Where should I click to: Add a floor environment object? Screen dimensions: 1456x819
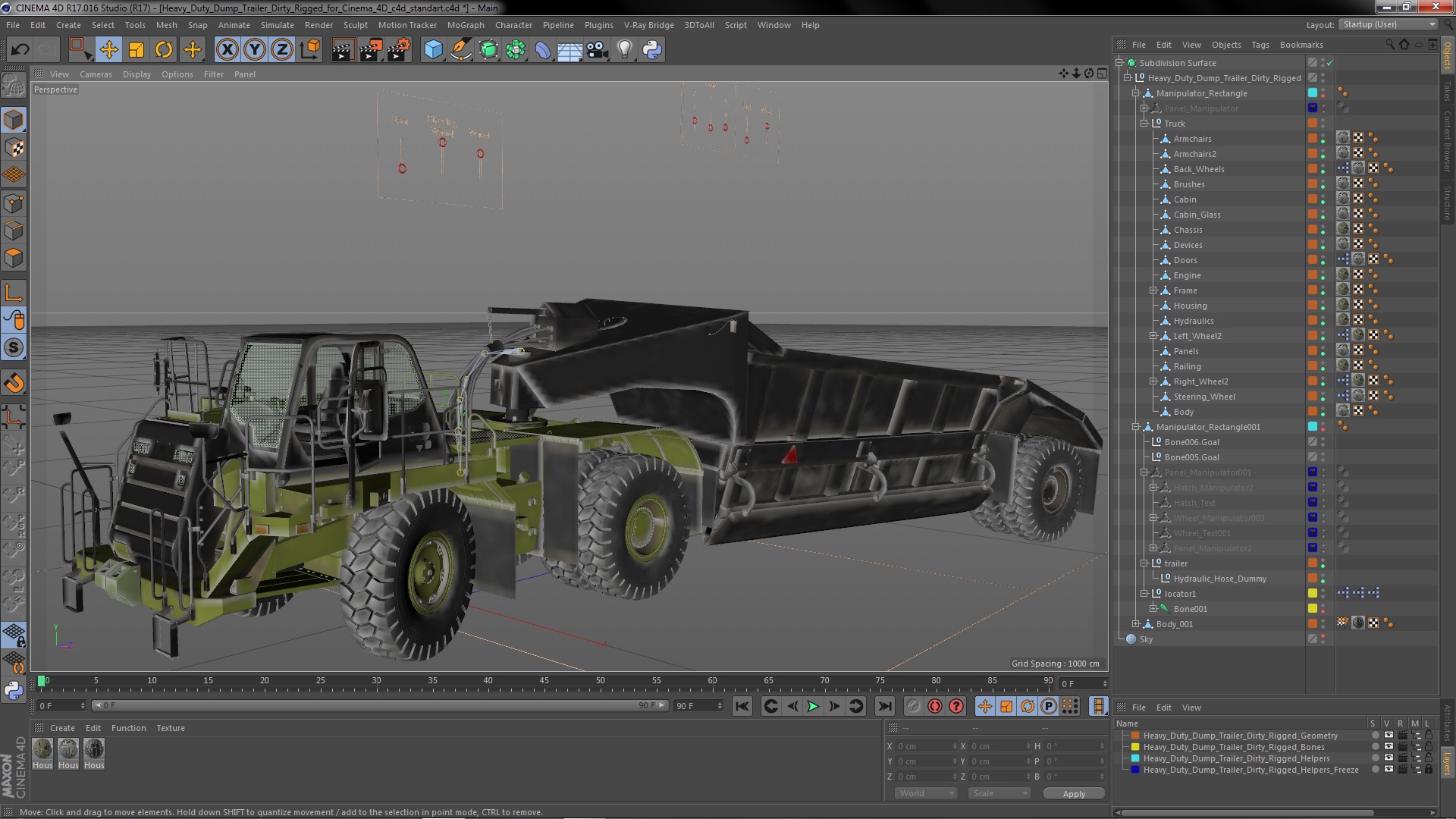[x=570, y=50]
